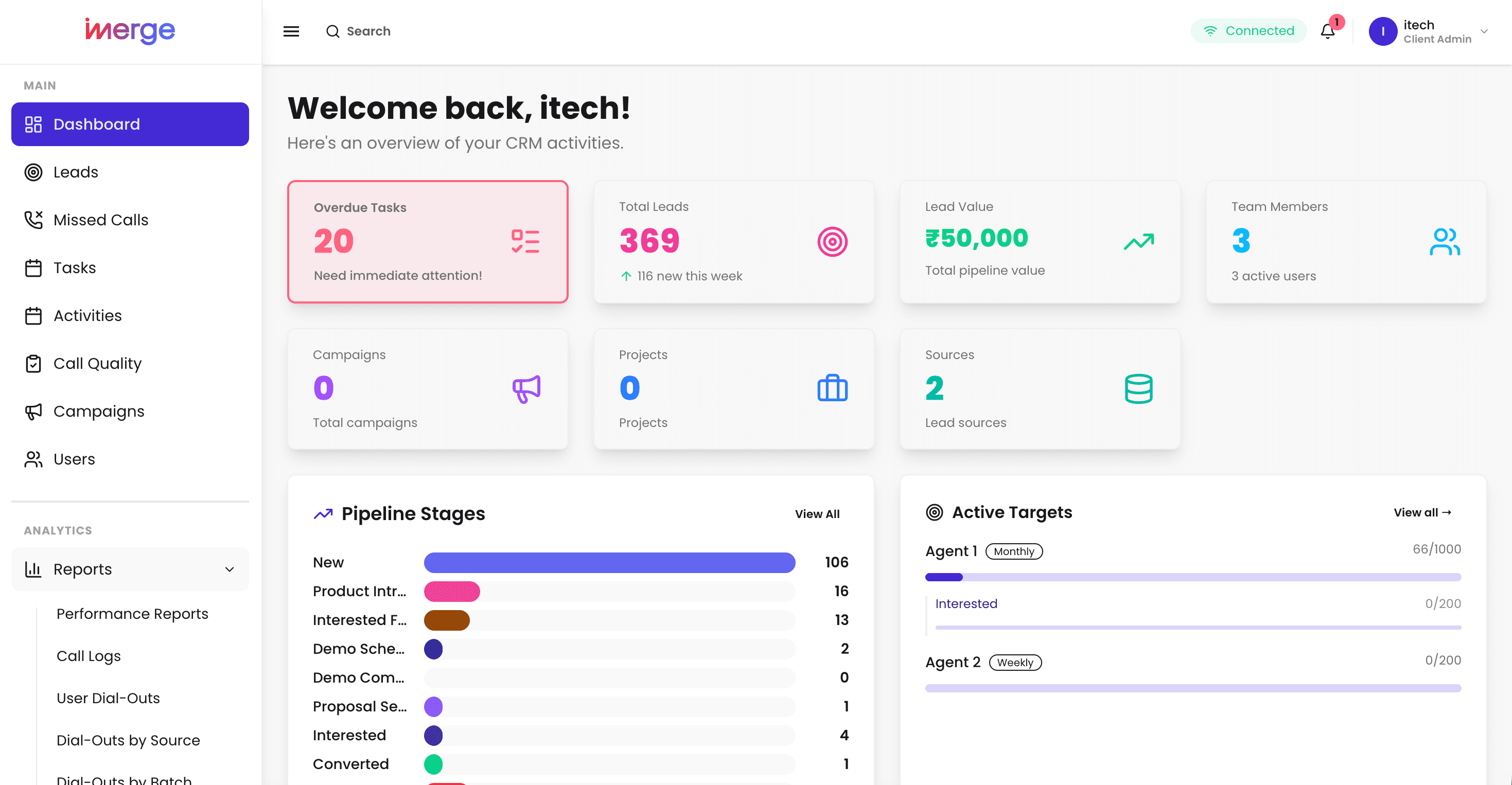Click the imerge logo
This screenshot has width=1512, height=785.
click(130, 30)
